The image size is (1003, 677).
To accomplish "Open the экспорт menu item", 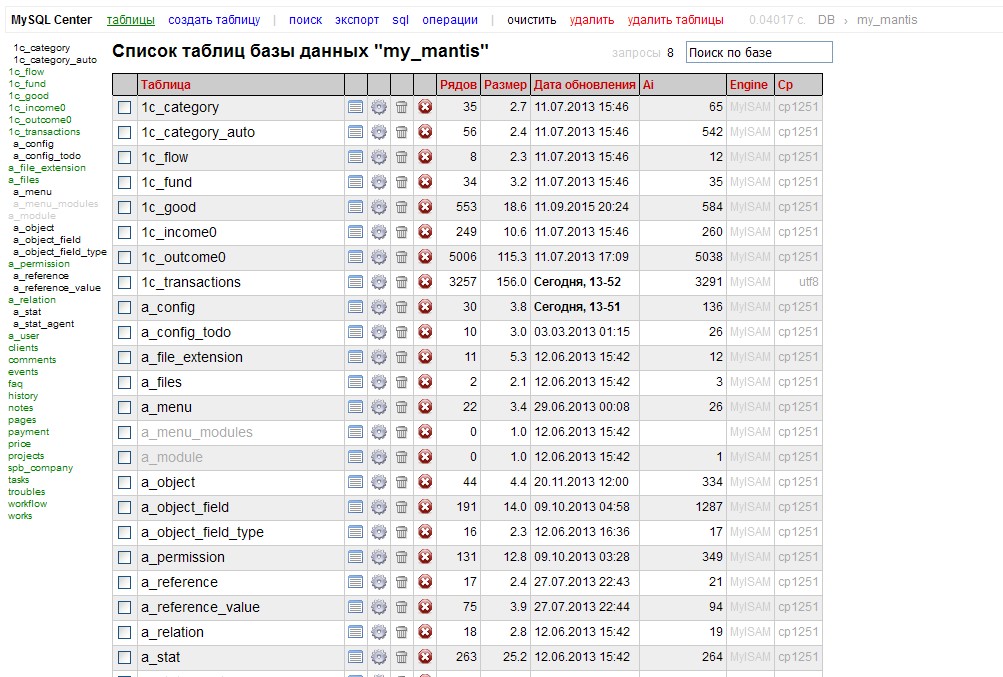I will pos(357,20).
